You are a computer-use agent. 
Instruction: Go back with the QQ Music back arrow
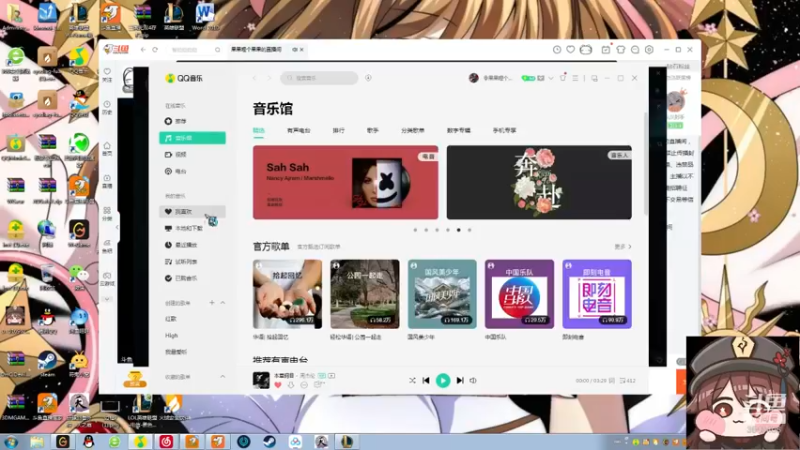254,78
